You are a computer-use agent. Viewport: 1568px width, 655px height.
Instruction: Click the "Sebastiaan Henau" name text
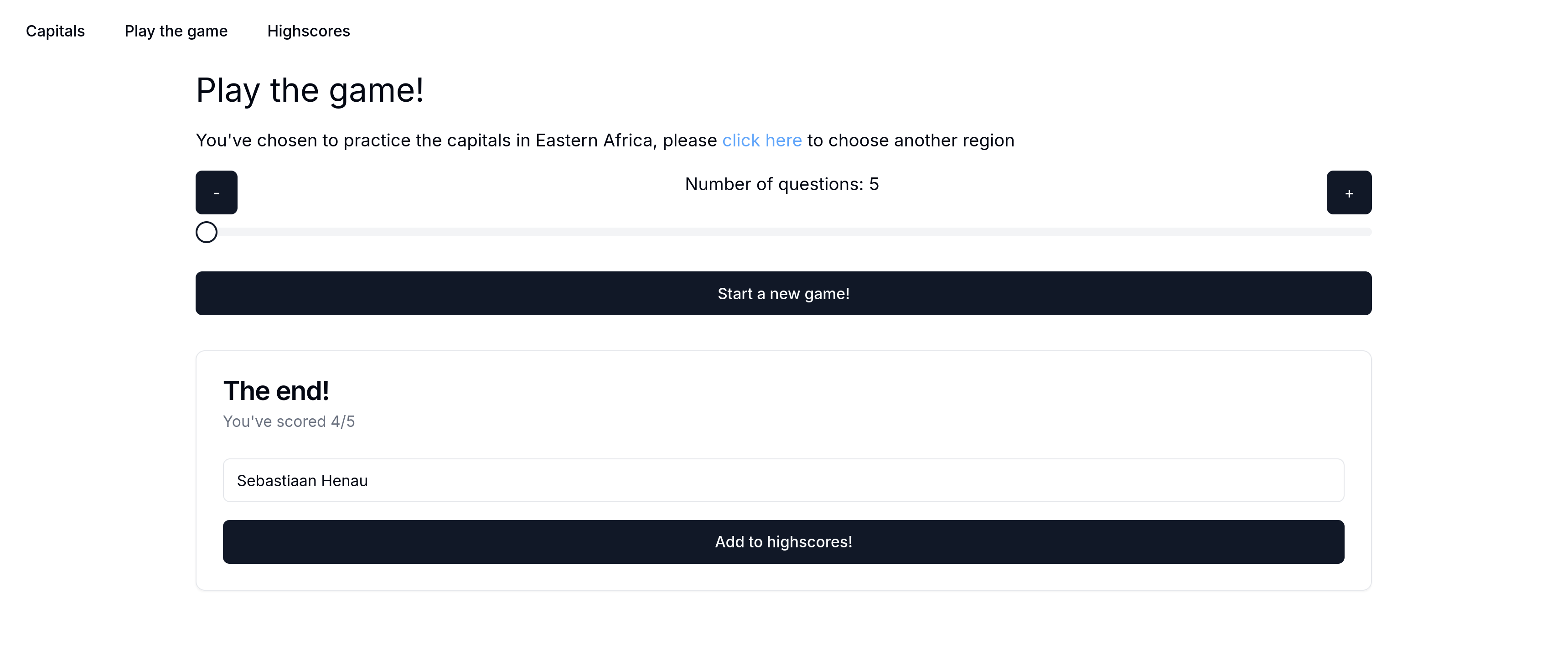tap(302, 481)
